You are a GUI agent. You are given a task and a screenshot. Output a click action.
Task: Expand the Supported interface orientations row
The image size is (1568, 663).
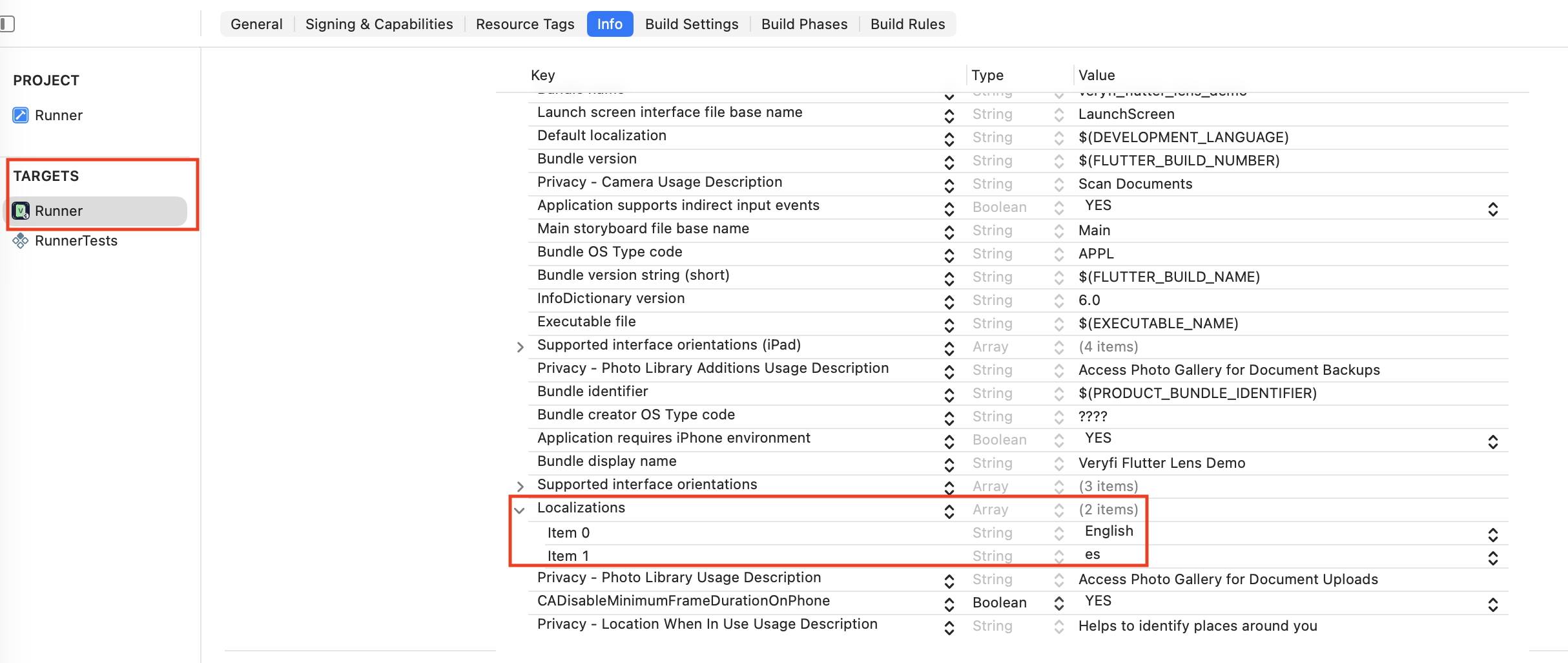(521, 486)
